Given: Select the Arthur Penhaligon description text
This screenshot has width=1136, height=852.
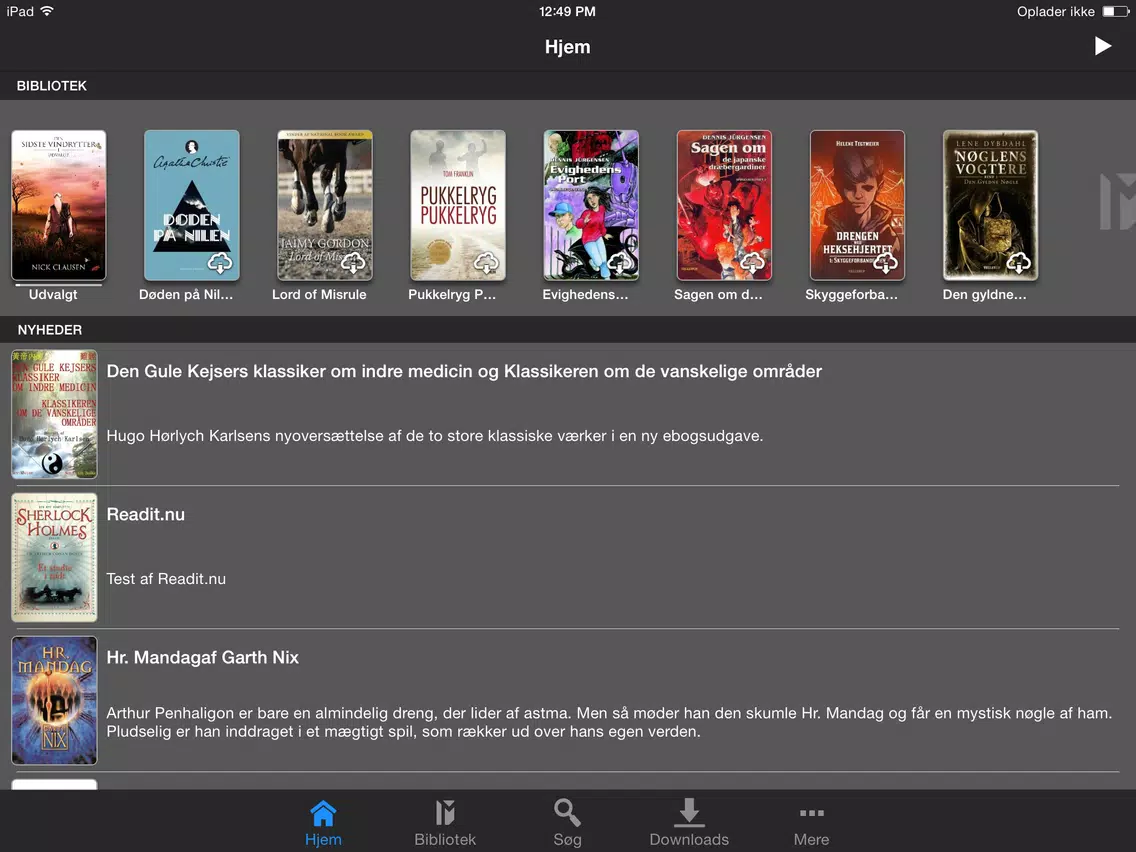Looking at the screenshot, I should 609,722.
